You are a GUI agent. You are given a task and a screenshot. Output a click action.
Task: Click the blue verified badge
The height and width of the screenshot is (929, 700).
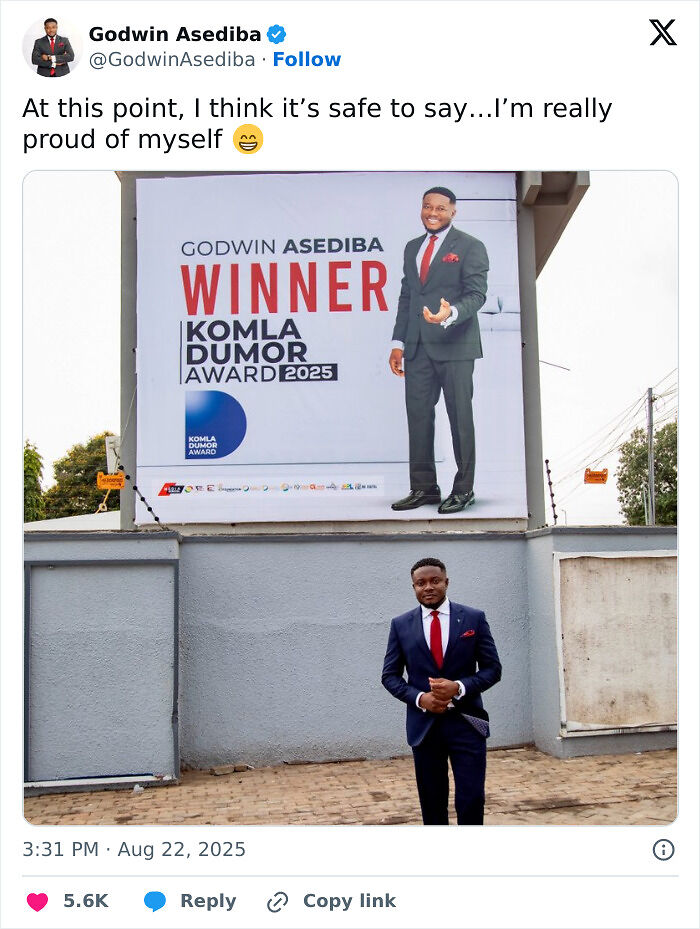[276, 34]
